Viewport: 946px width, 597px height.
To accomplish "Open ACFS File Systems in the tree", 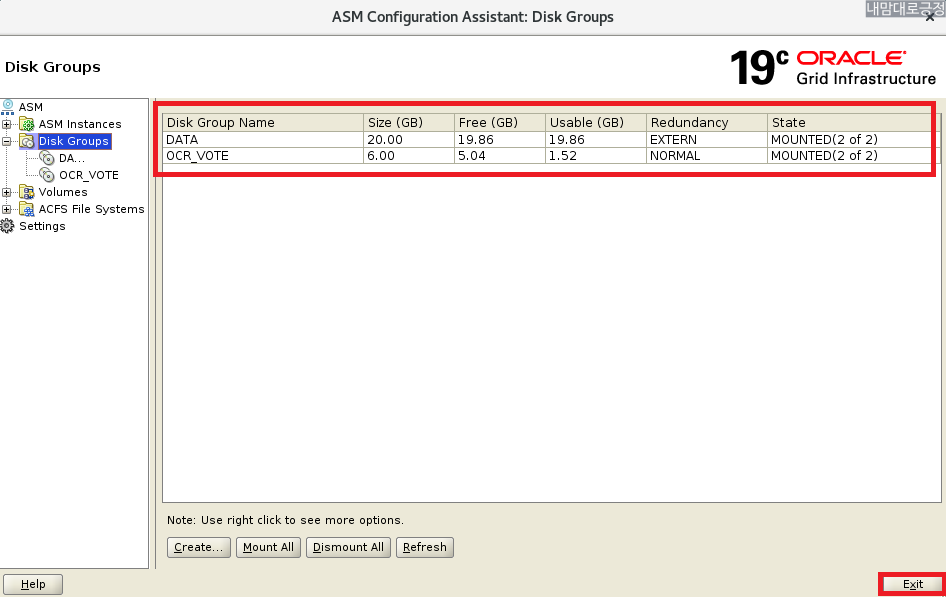I will (91, 209).
